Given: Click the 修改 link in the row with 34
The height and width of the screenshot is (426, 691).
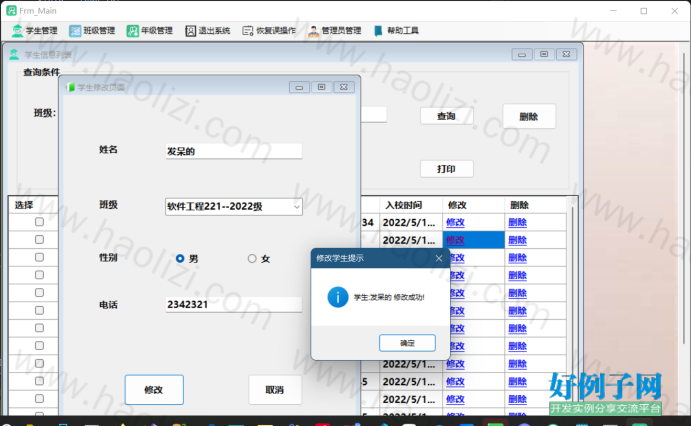Looking at the screenshot, I should pyautogui.click(x=455, y=222).
